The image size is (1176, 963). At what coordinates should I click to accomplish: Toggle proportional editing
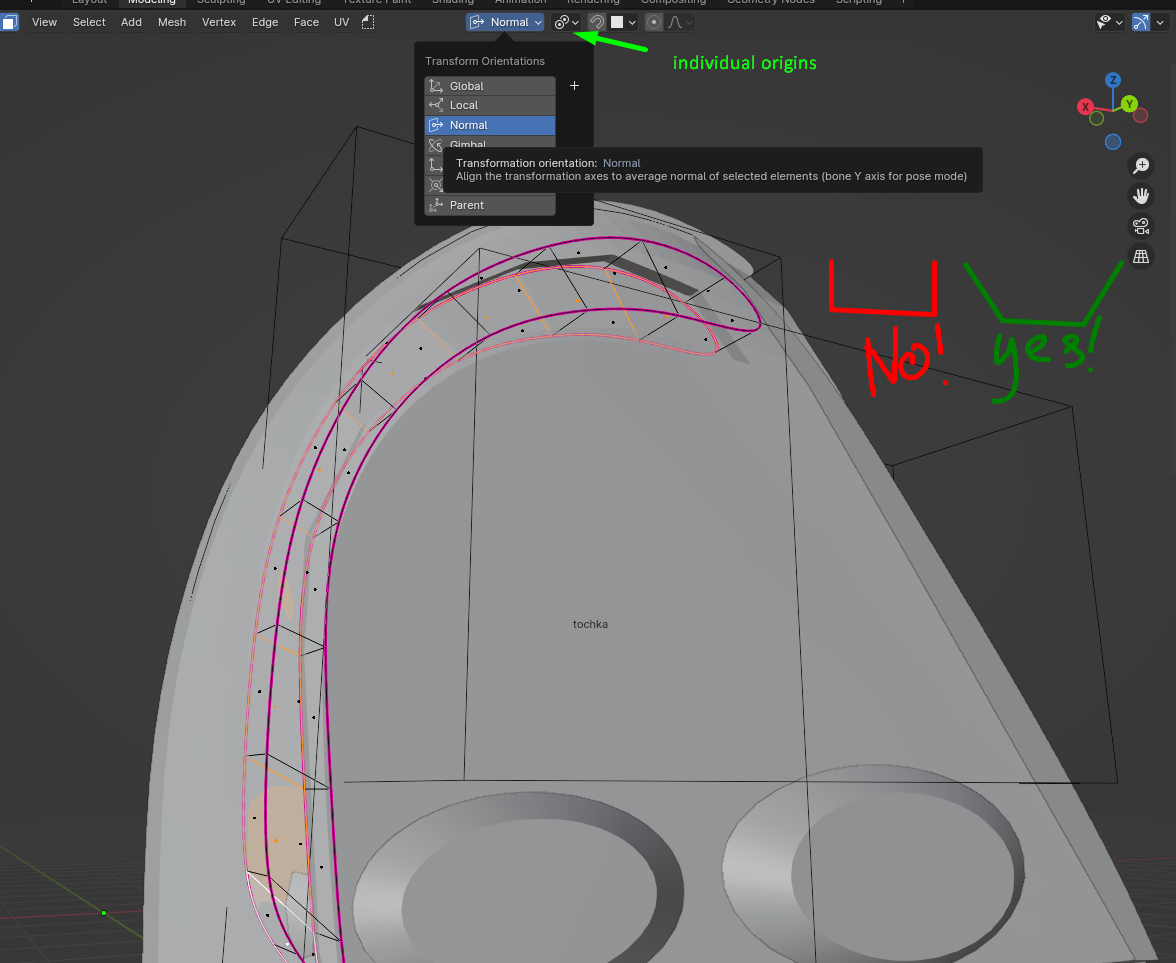[654, 22]
